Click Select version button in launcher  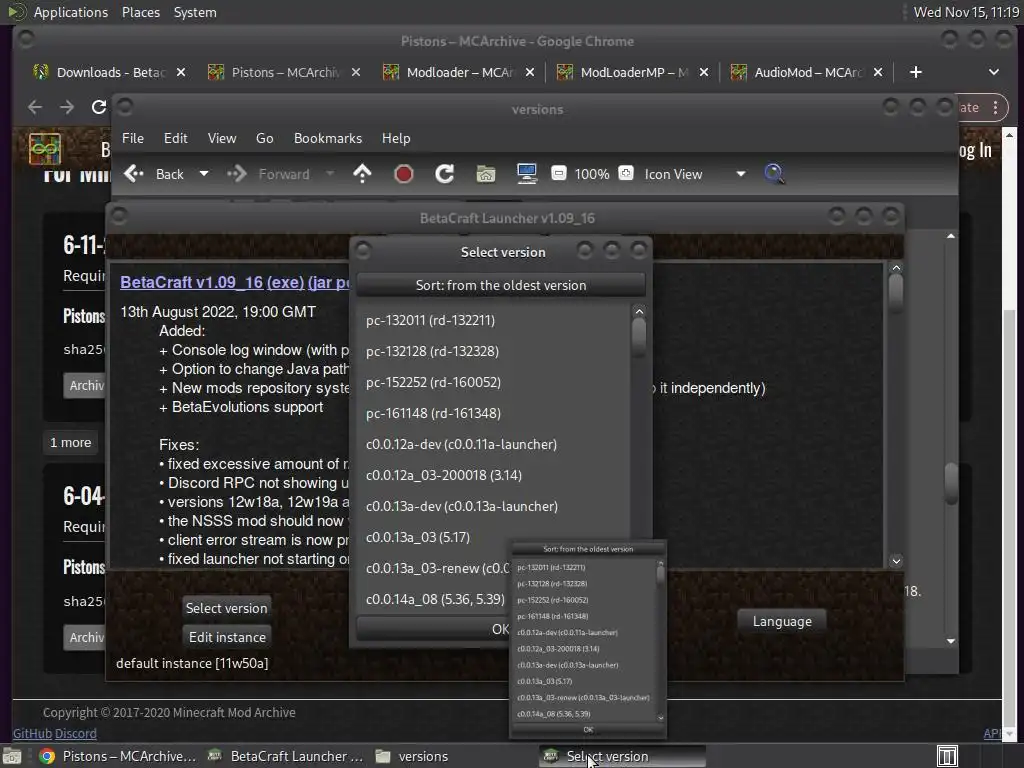(x=226, y=608)
